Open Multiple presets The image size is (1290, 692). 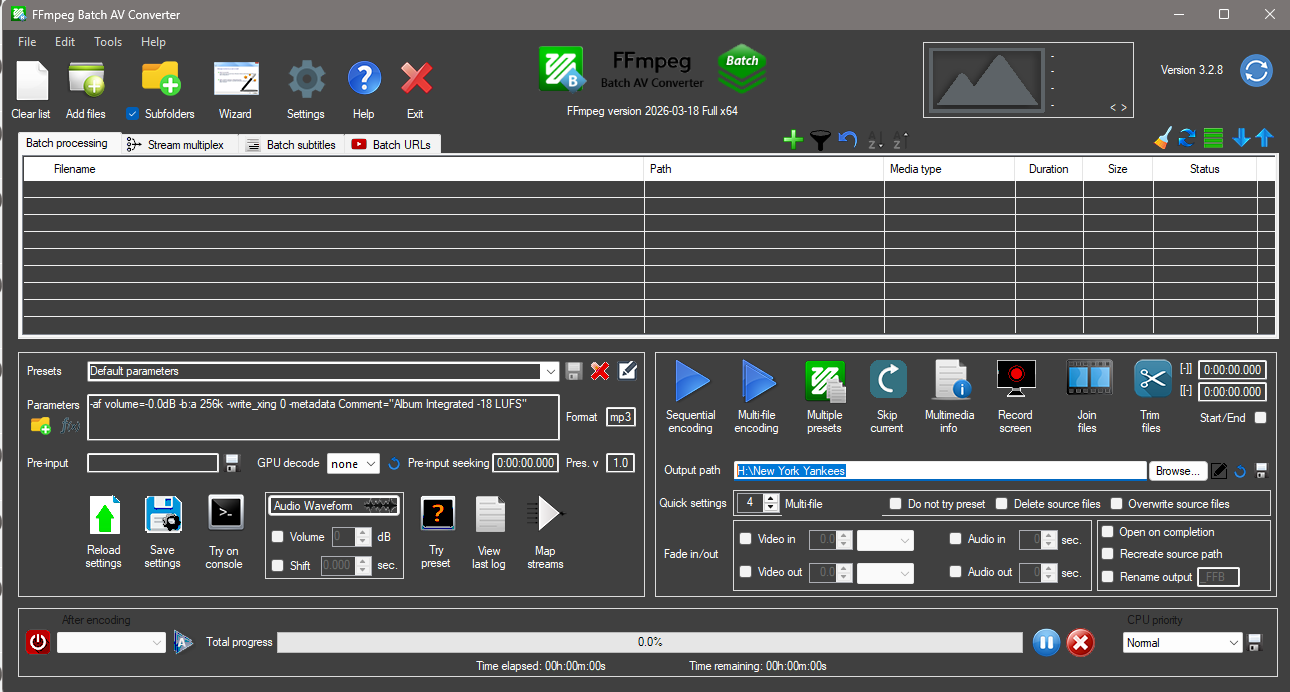point(825,382)
